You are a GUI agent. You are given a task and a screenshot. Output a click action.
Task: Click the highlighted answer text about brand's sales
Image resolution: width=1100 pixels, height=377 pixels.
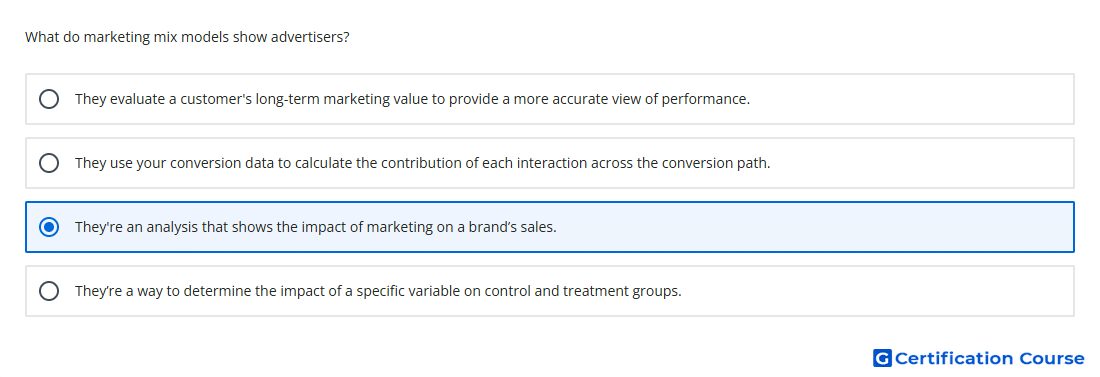(x=316, y=227)
